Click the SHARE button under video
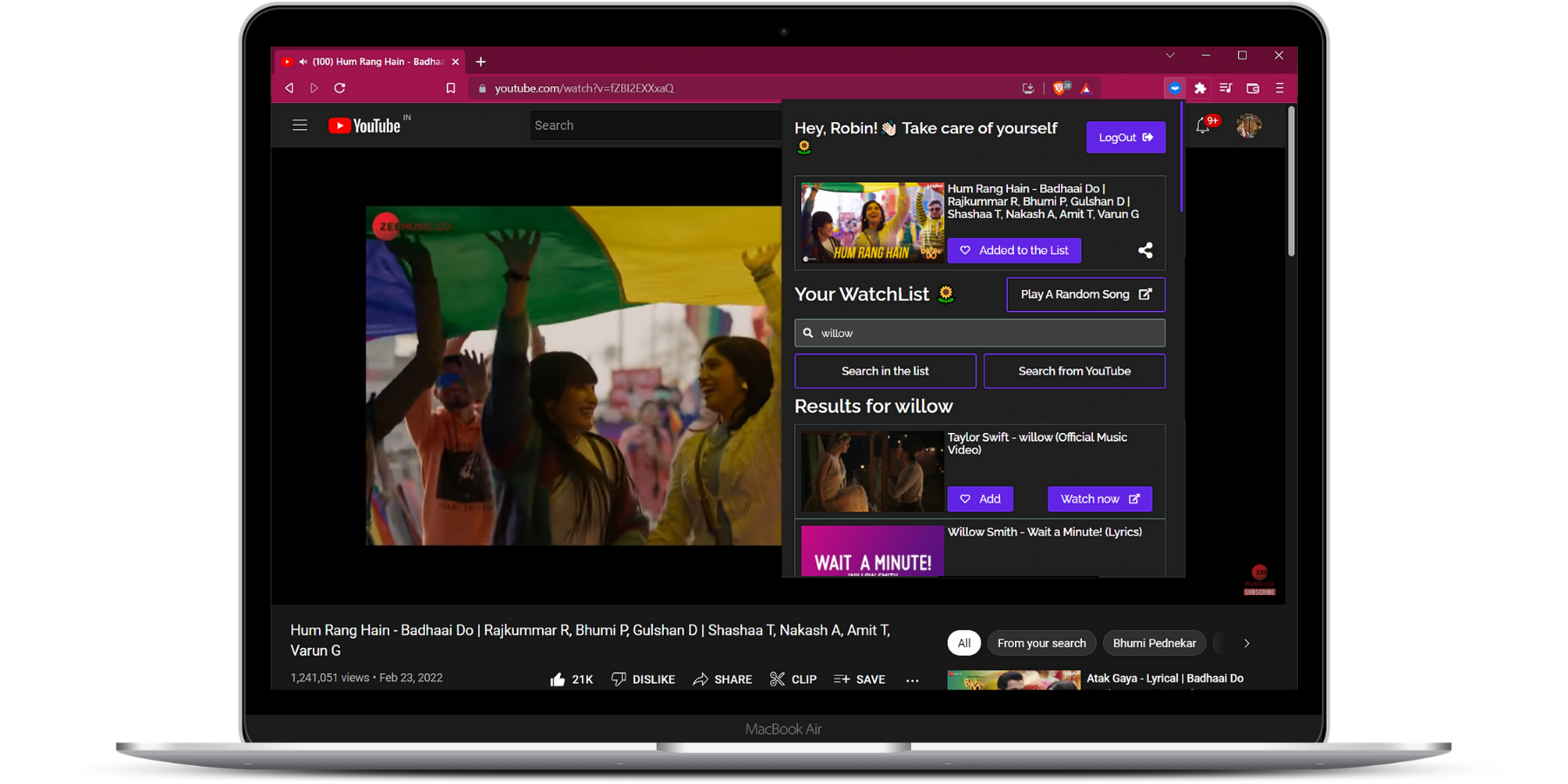Image resolution: width=1568 pixels, height=784 pixels. [722, 679]
